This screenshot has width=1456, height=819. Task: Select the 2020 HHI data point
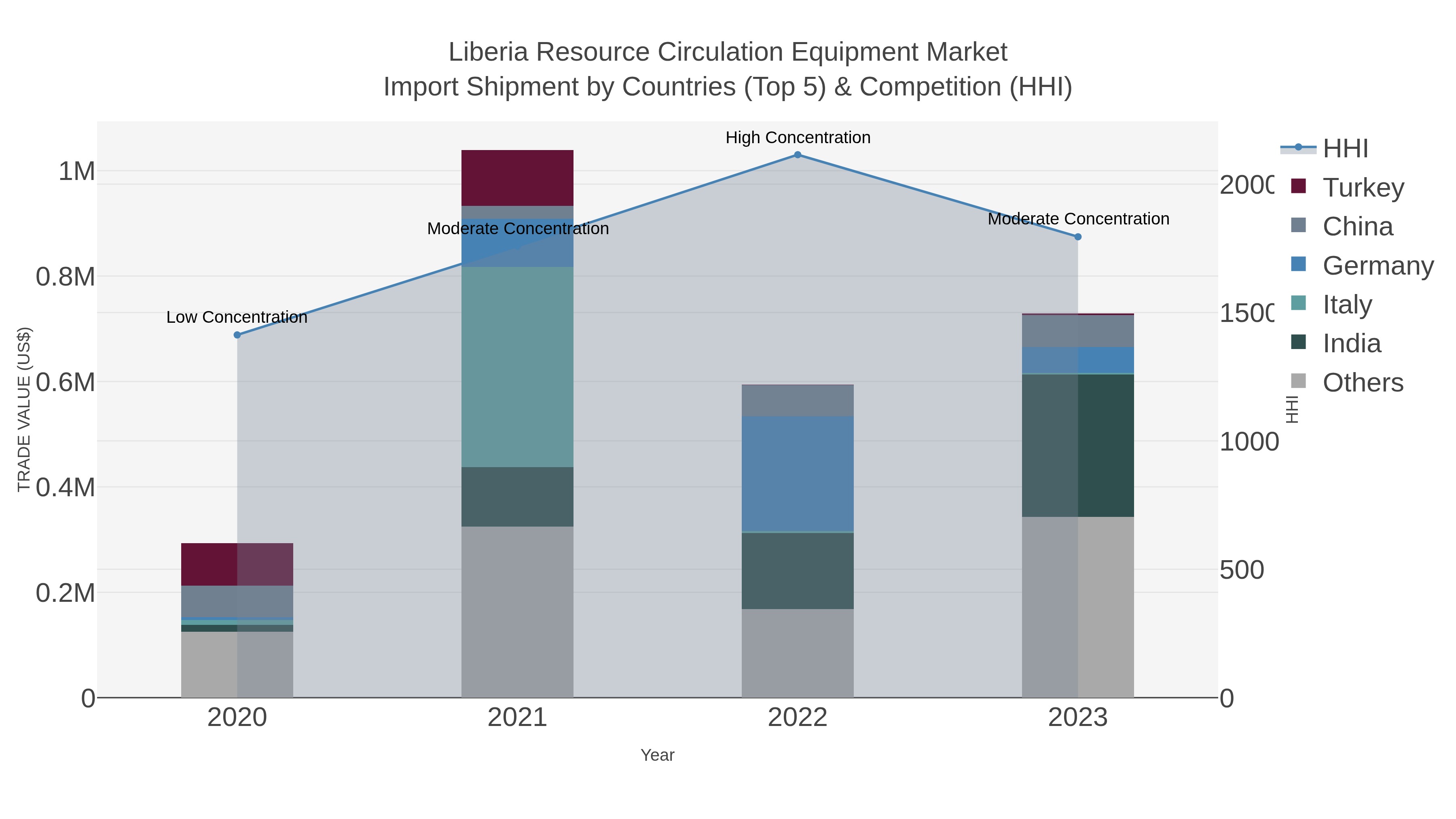[x=237, y=335]
